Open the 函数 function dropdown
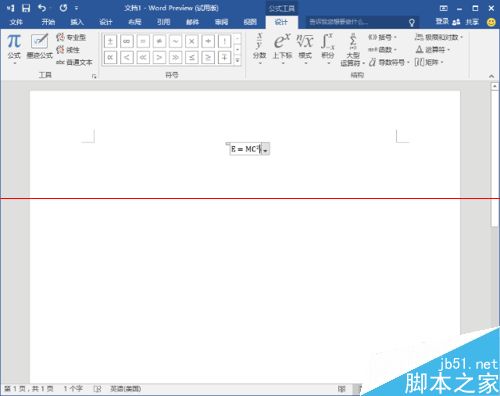 (x=382, y=50)
